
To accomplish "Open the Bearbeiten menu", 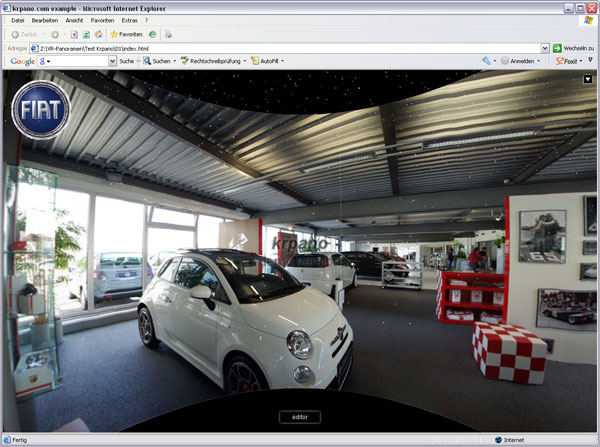I will click(44, 20).
